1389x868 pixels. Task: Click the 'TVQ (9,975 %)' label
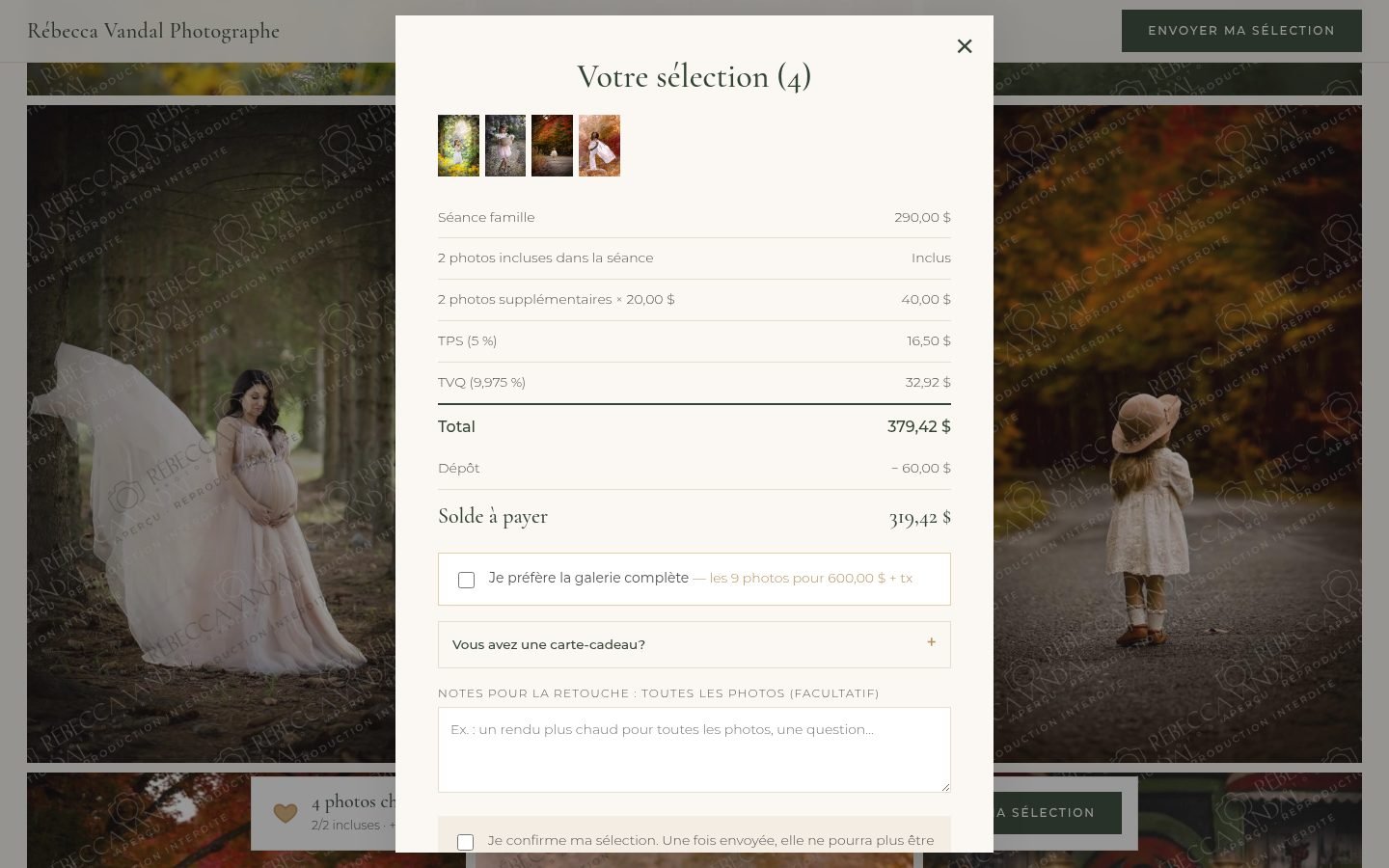(482, 382)
